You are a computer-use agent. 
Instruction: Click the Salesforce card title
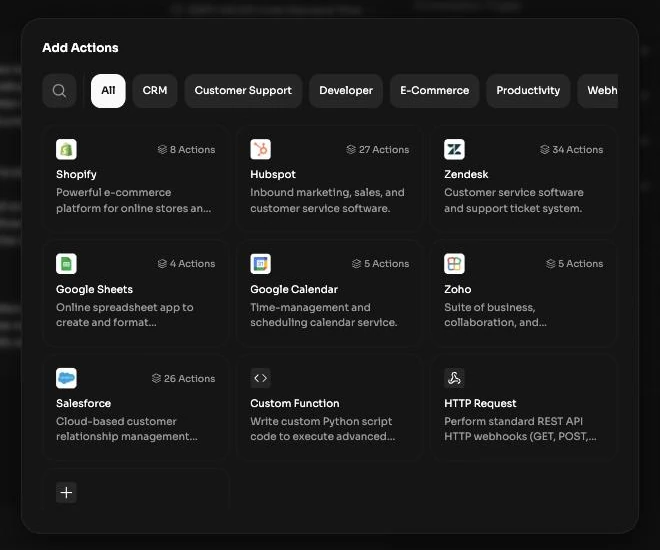pyautogui.click(x=83, y=403)
